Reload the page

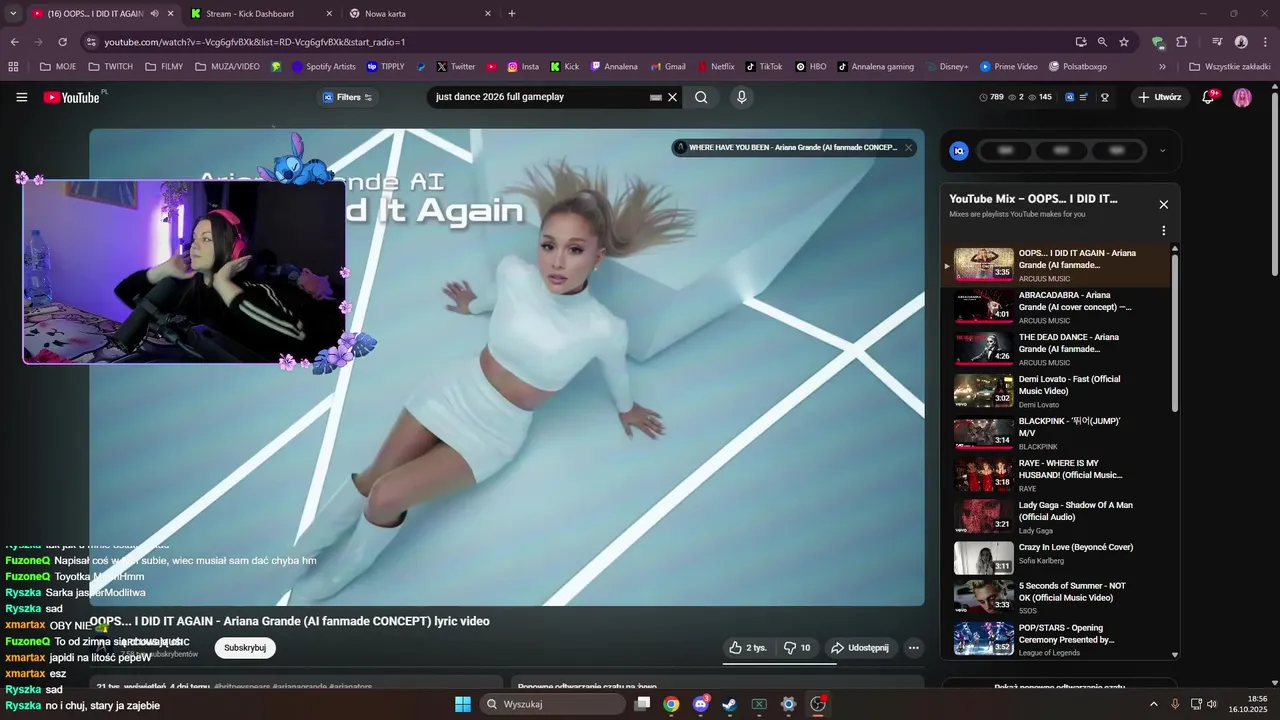pyautogui.click(x=63, y=42)
